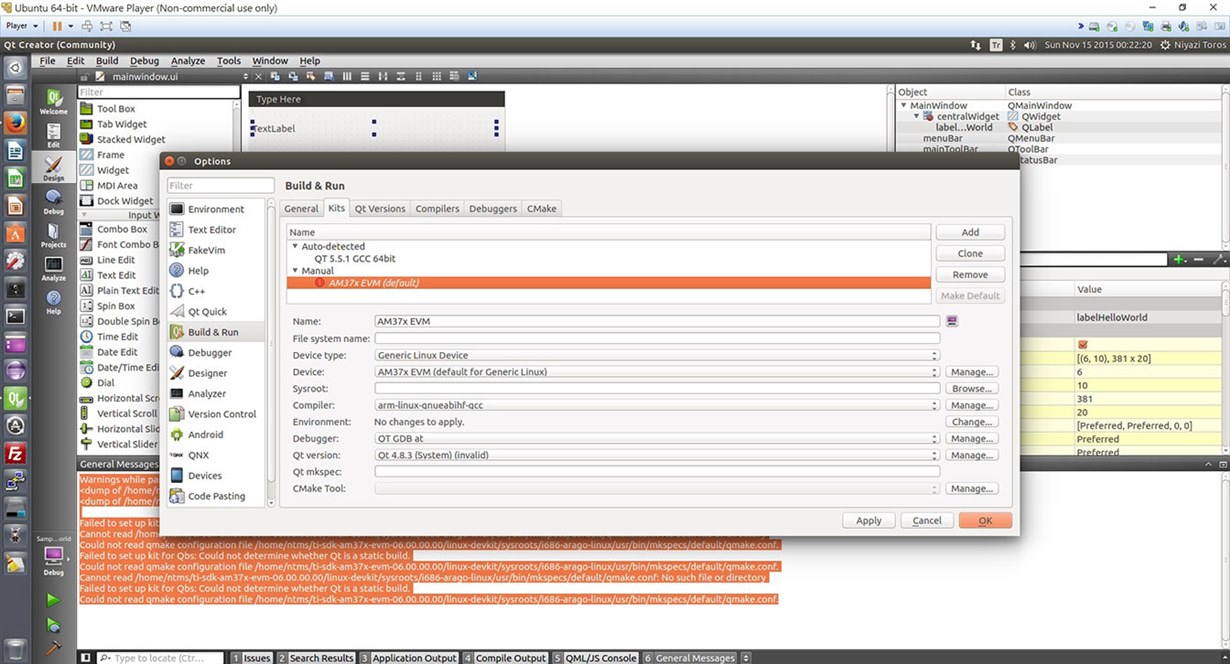Viewport: 1230px width, 664px height.
Task: Click the green plus add property icon
Action: point(1180,259)
